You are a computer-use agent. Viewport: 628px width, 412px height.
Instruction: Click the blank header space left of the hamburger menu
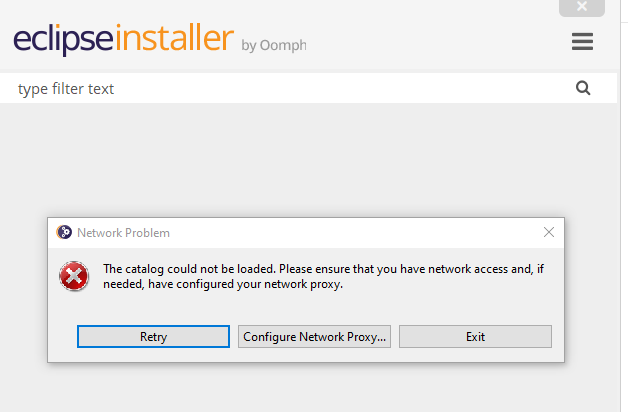coord(439,41)
